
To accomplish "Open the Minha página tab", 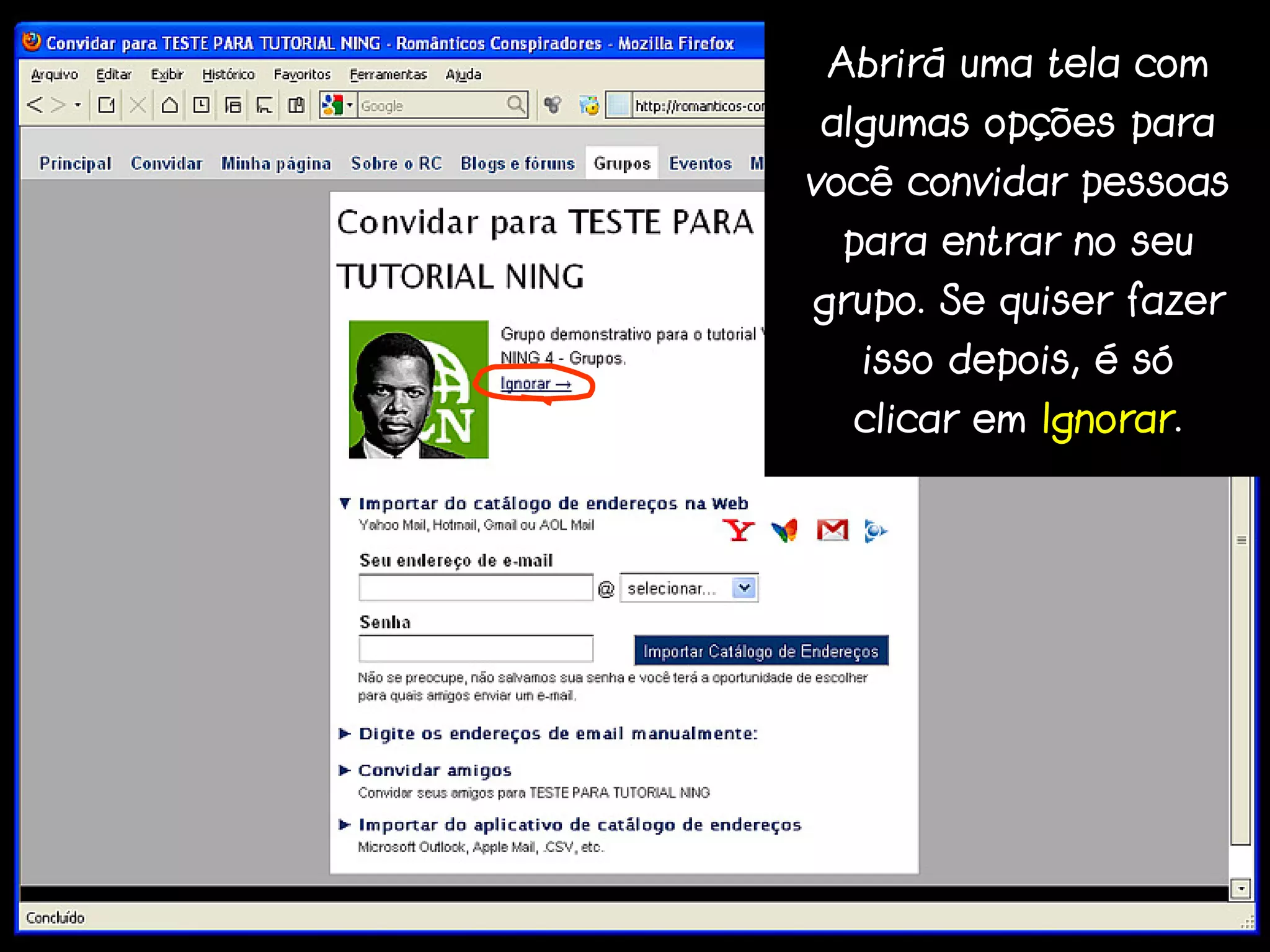I will (276, 164).
